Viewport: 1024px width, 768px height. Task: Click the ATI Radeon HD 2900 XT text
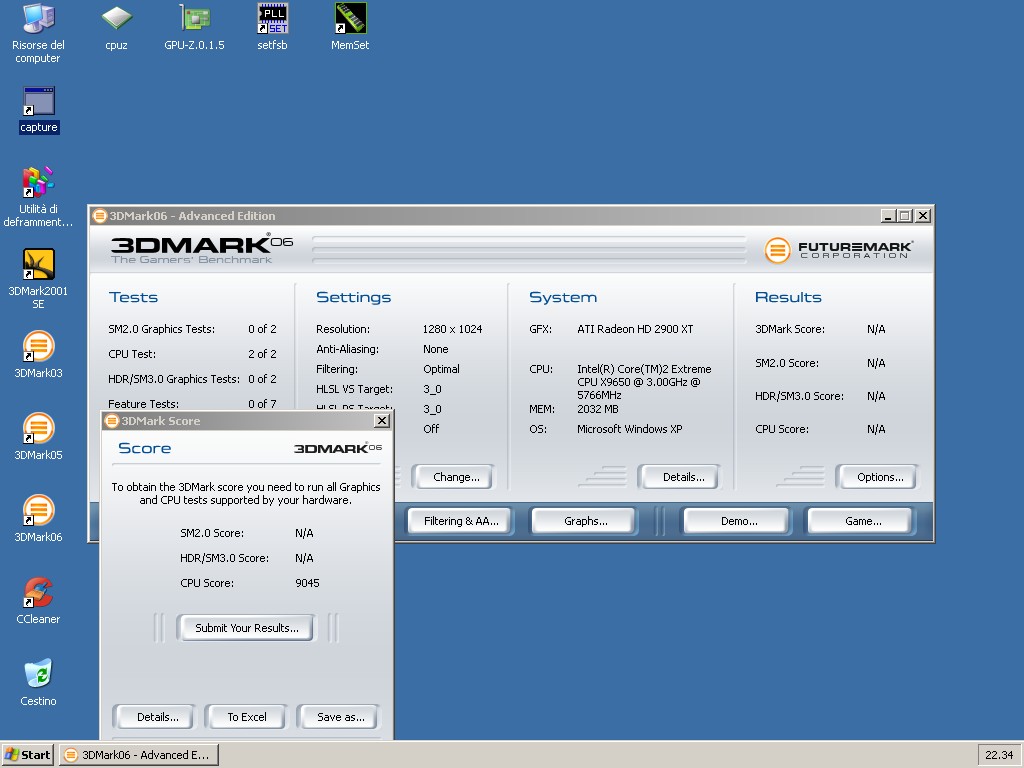(635, 329)
